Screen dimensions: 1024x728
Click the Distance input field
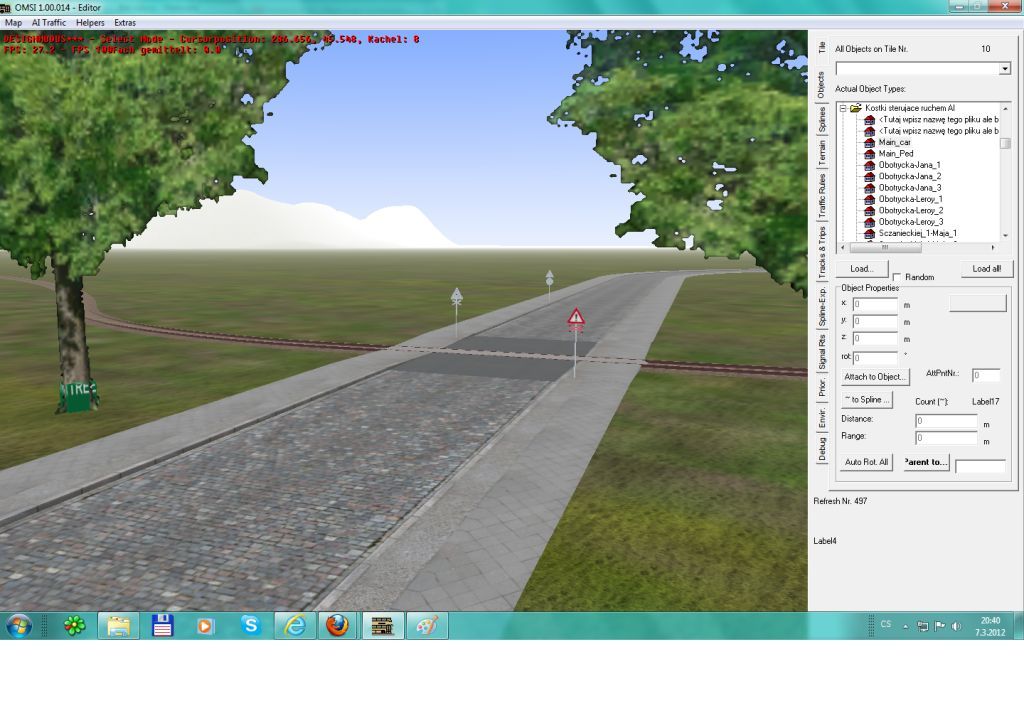pos(946,421)
